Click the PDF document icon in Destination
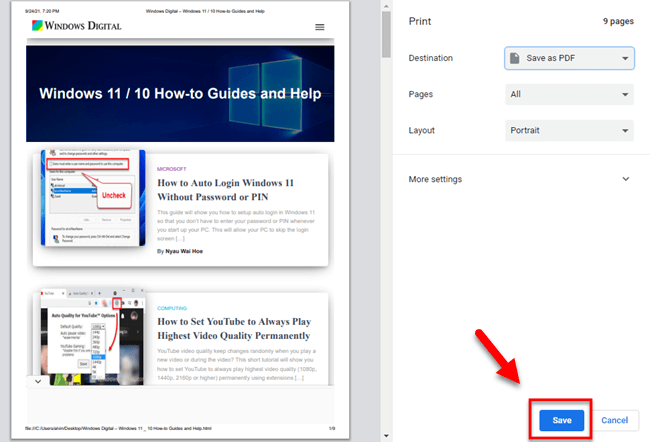 click(514, 58)
